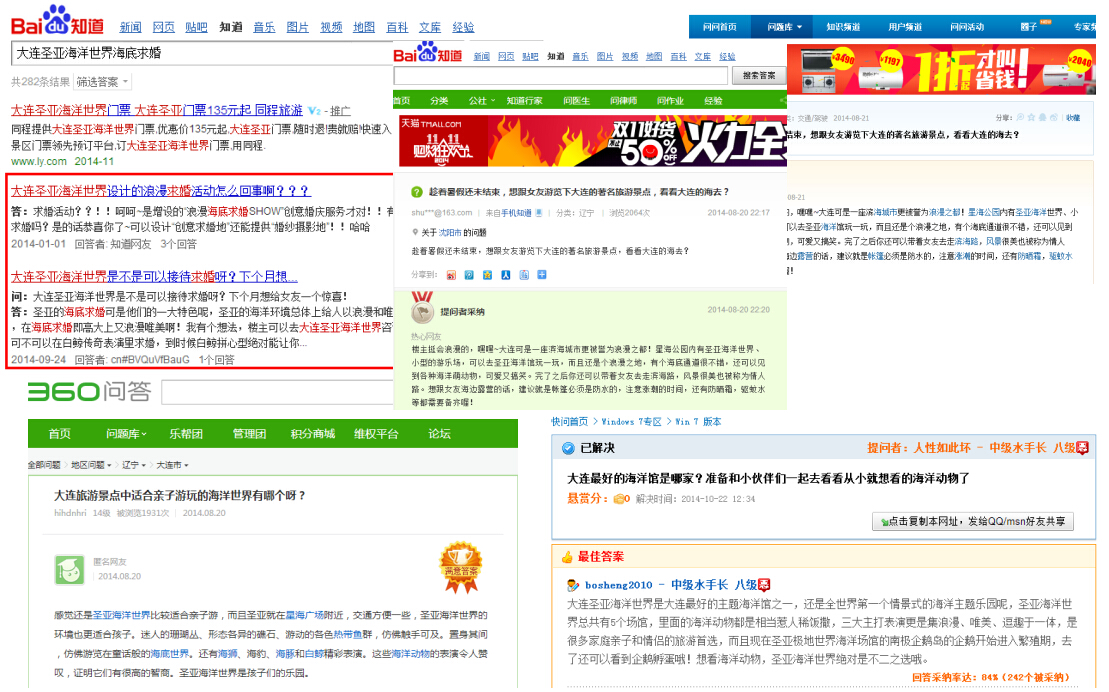Click the search box containing 大连圣亚海洋世界海底求婚
The image size is (1109, 692).
point(202,53)
